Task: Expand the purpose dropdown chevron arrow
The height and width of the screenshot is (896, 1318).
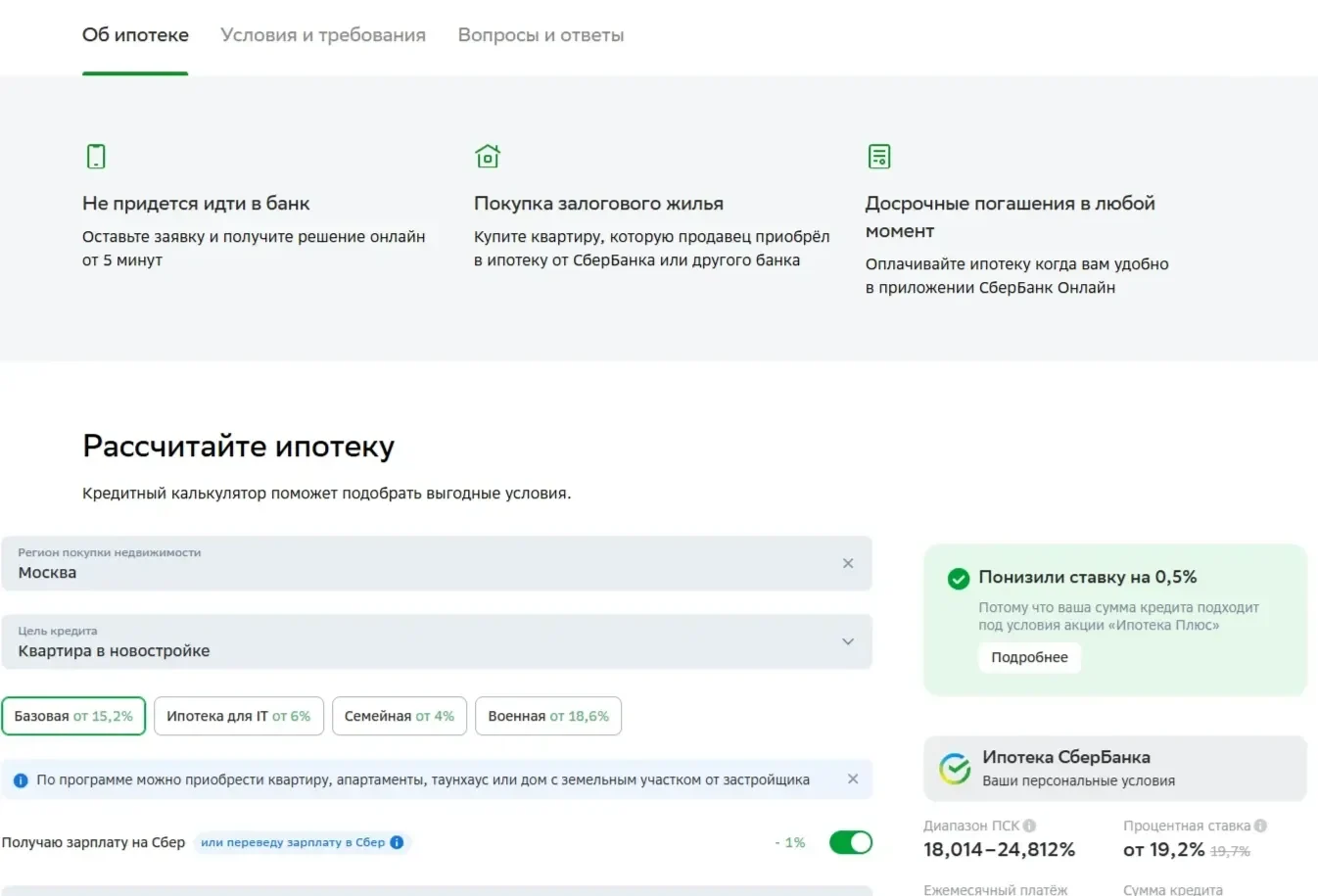Action: [x=848, y=641]
